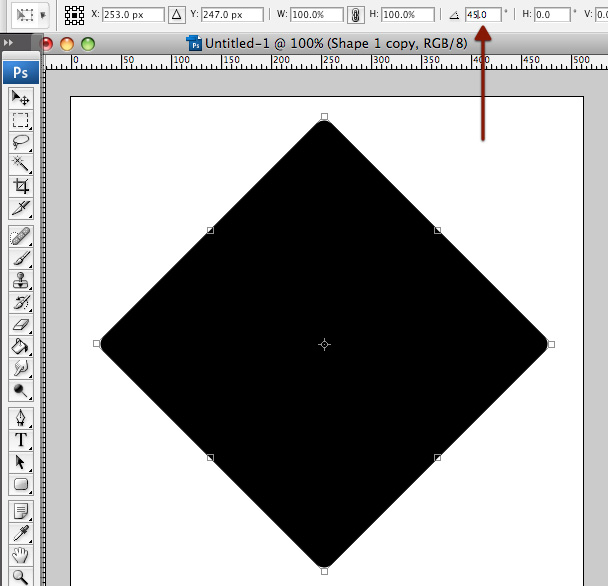Click the lower-right edge midpoint handle

pos(437,458)
